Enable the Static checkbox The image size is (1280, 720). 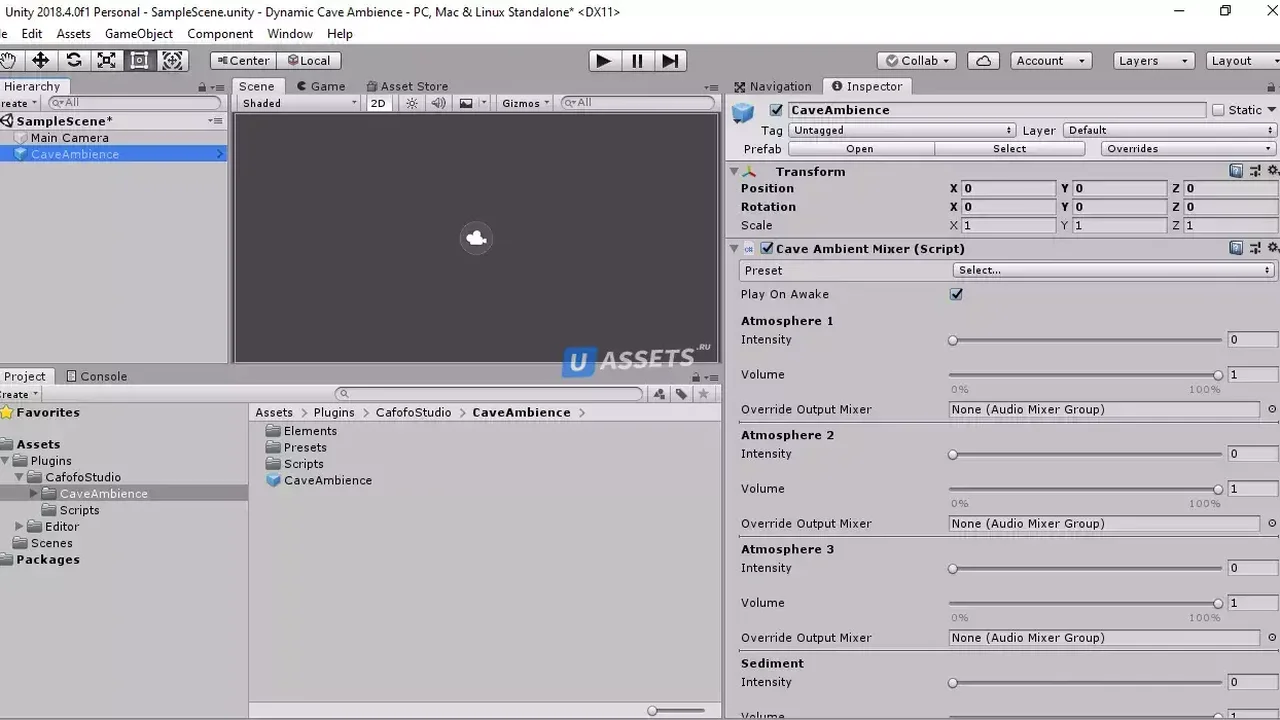click(1218, 110)
